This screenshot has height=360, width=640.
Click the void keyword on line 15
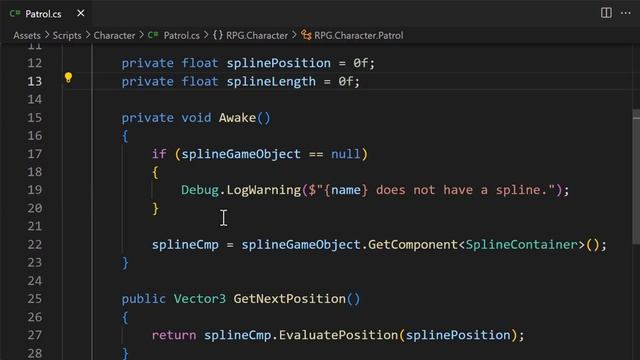196,118
